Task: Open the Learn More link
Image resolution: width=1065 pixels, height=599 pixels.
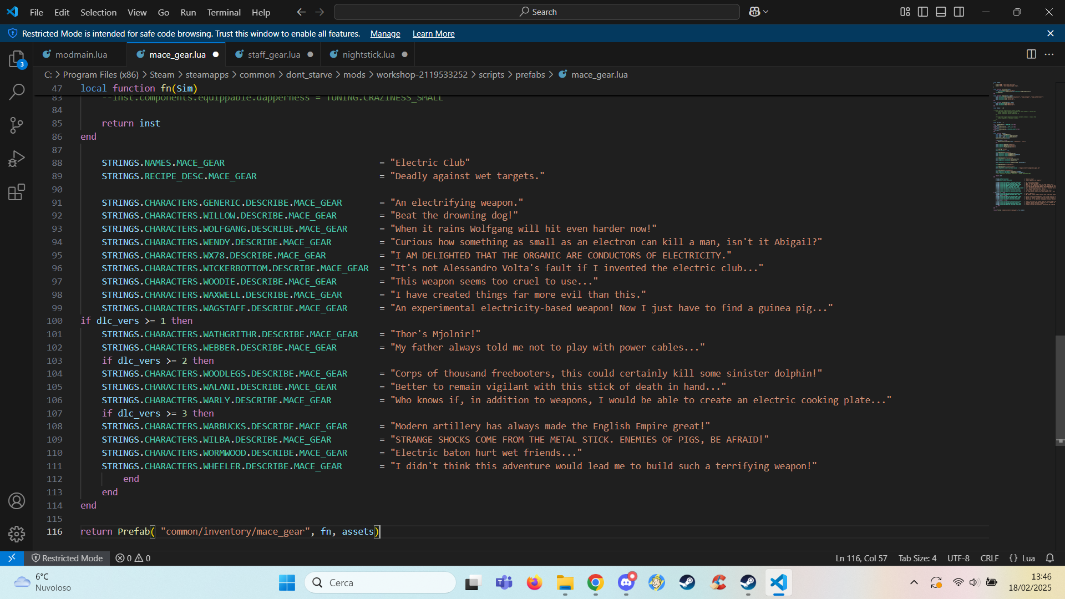Action: pyautogui.click(x=433, y=33)
